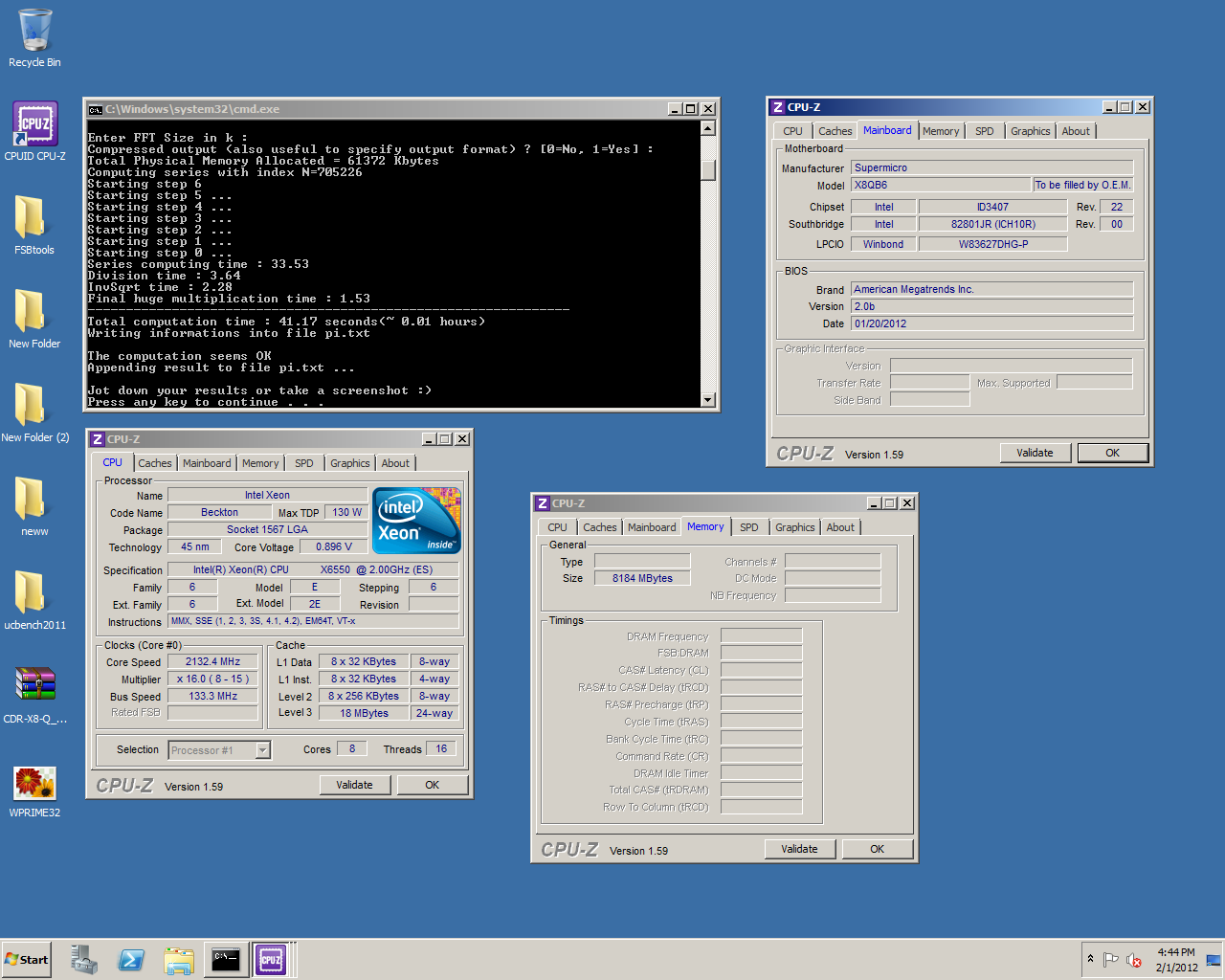Image resolution: width=1225 pixels, height=980 pixels.
Task: Select the neww folder on desktop
Action: pos(34,507)
